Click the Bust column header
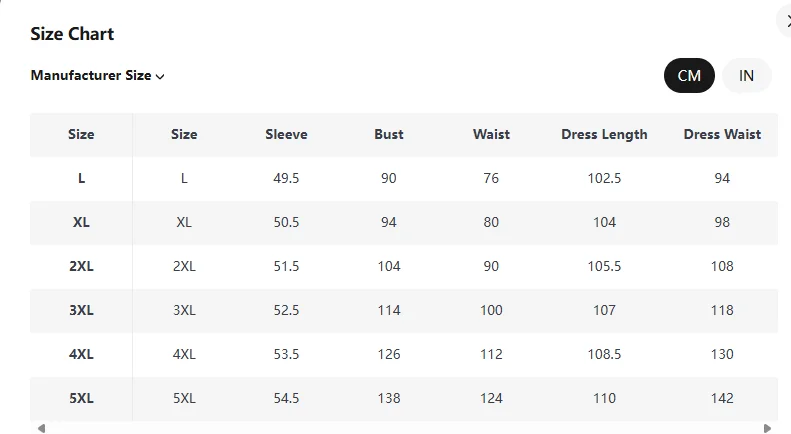 [x=389, y=134]
